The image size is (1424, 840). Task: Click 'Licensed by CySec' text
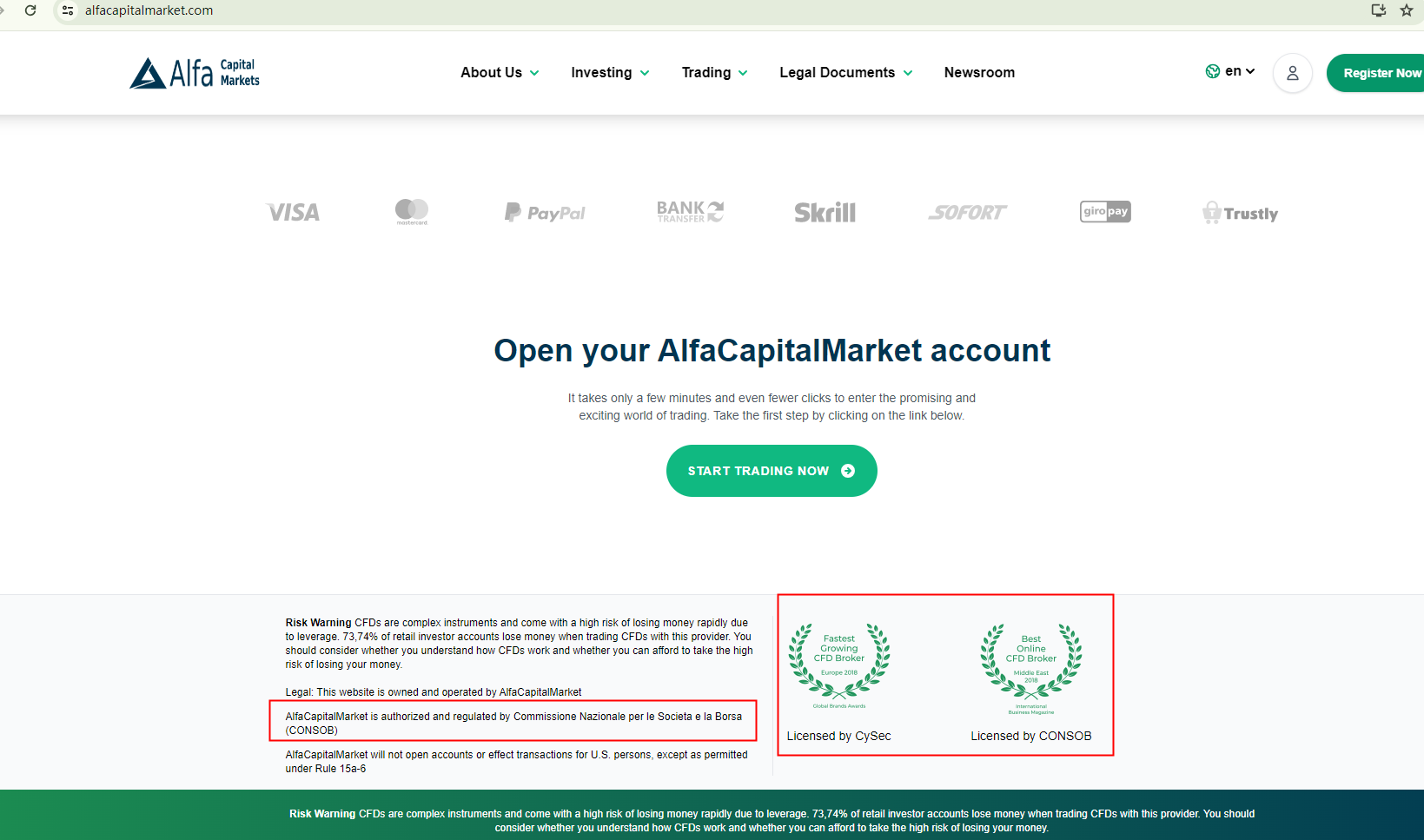click(838, 736)
